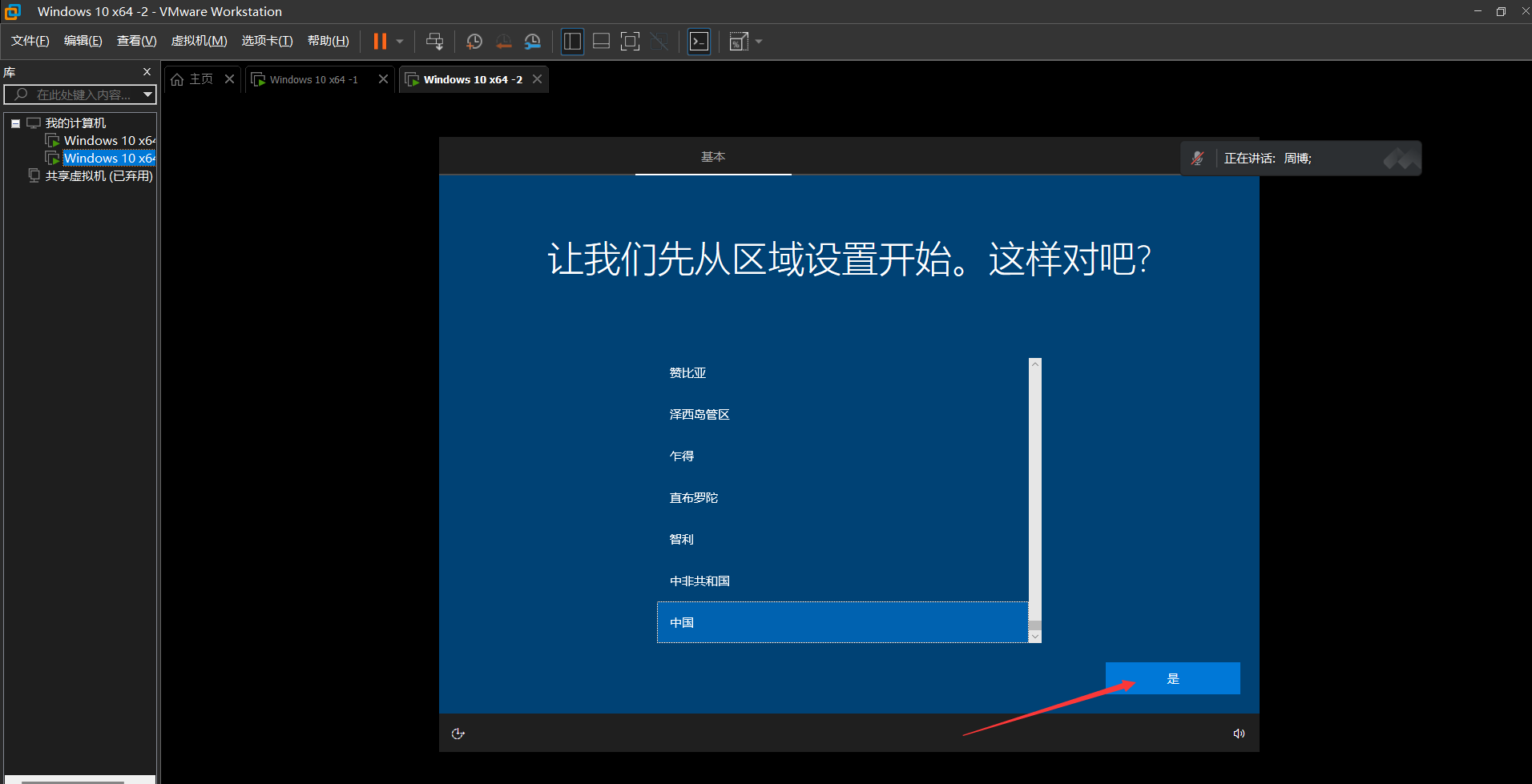Select the highlighted Windows 10 x64 tree item
This screenshot has width=1532, height=784.
pos(109,159)
